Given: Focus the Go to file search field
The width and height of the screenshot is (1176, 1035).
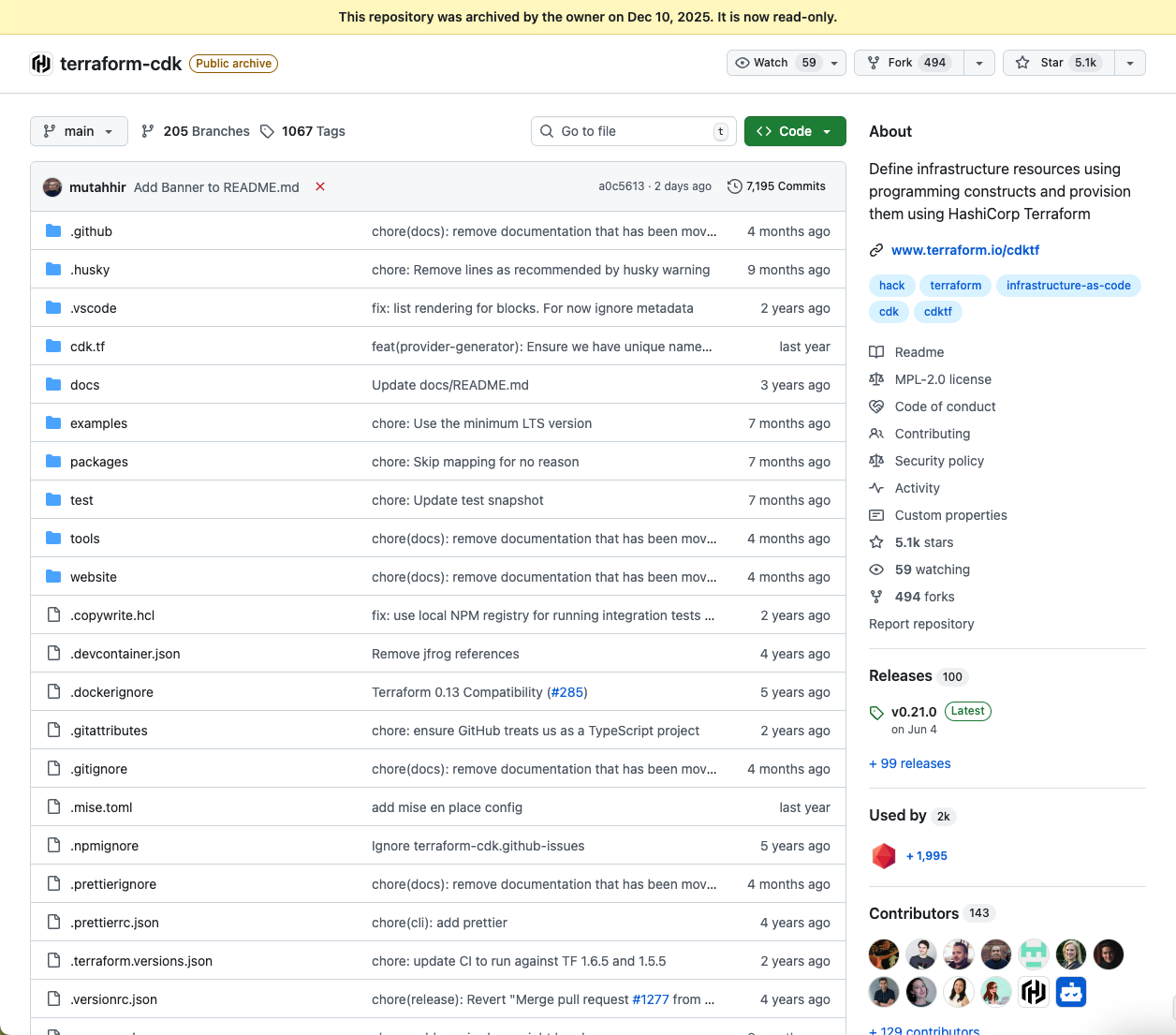Looking at the screenshot, I should tap(634, 131).
